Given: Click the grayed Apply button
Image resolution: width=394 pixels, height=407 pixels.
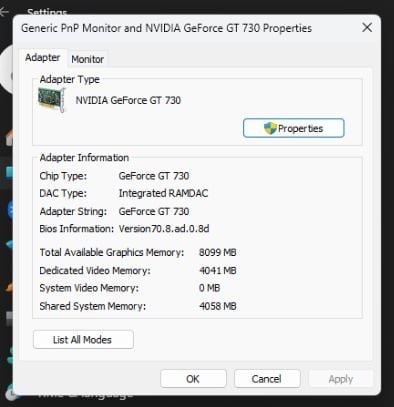Looking at the screenshot, I should (x=341, y=379).
